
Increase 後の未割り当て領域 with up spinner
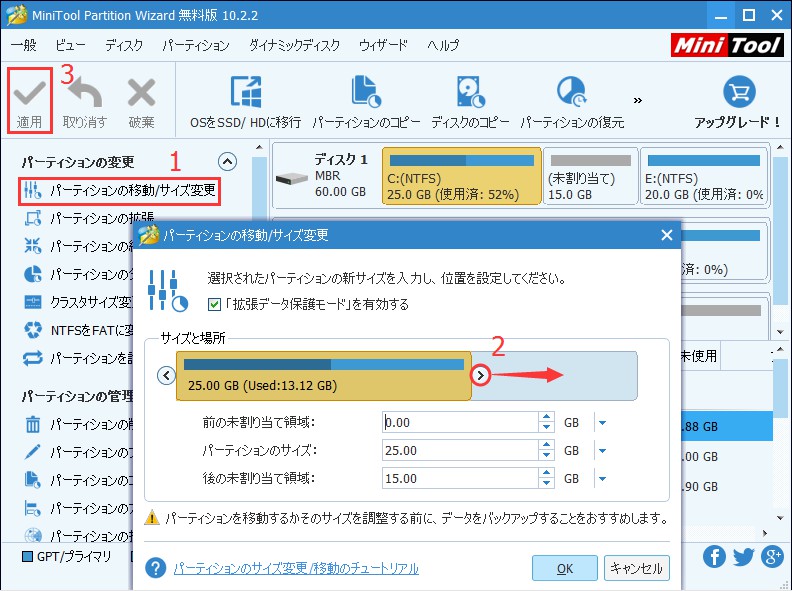[x=546, y=473]
